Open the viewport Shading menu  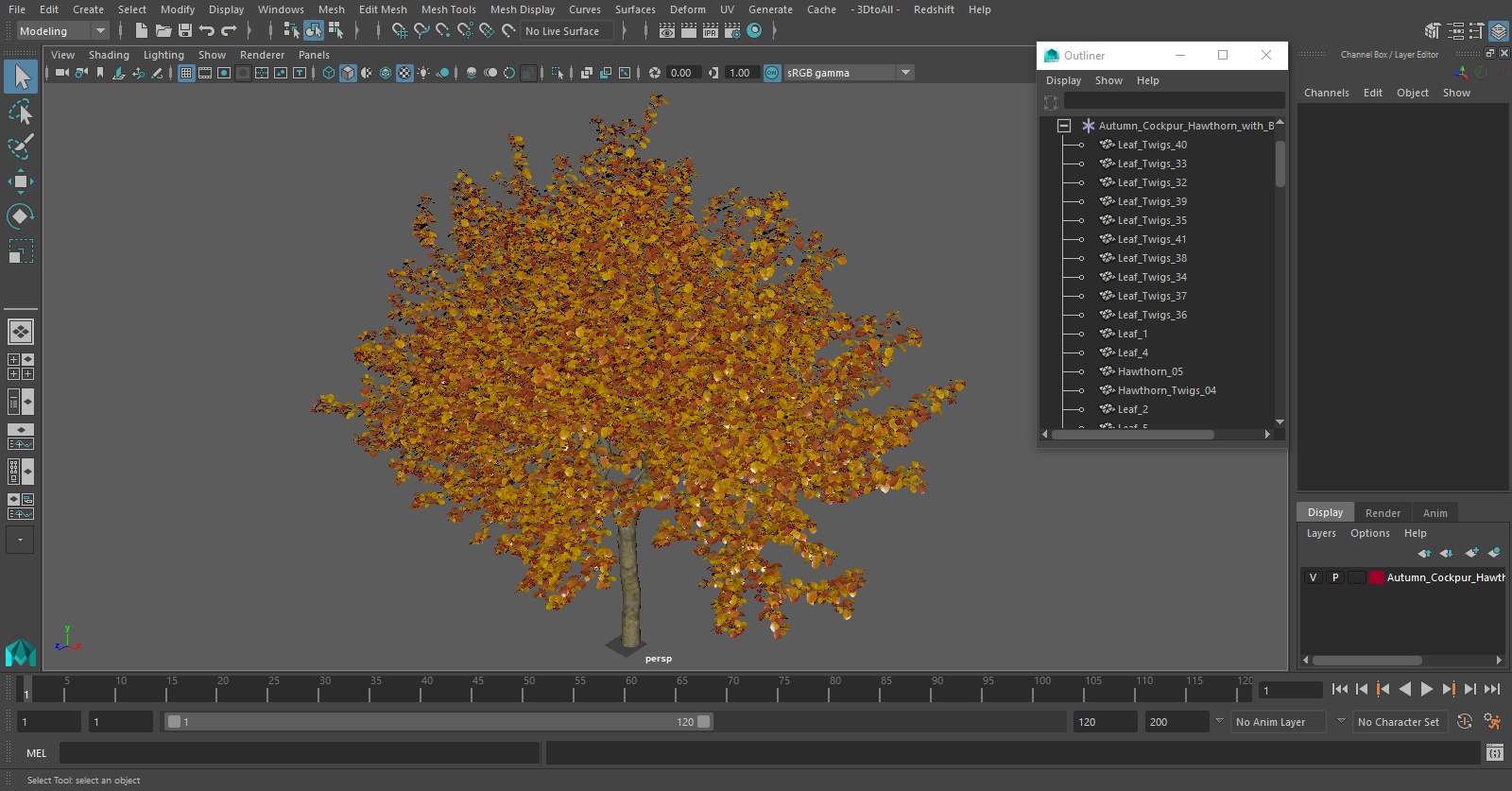109,55
